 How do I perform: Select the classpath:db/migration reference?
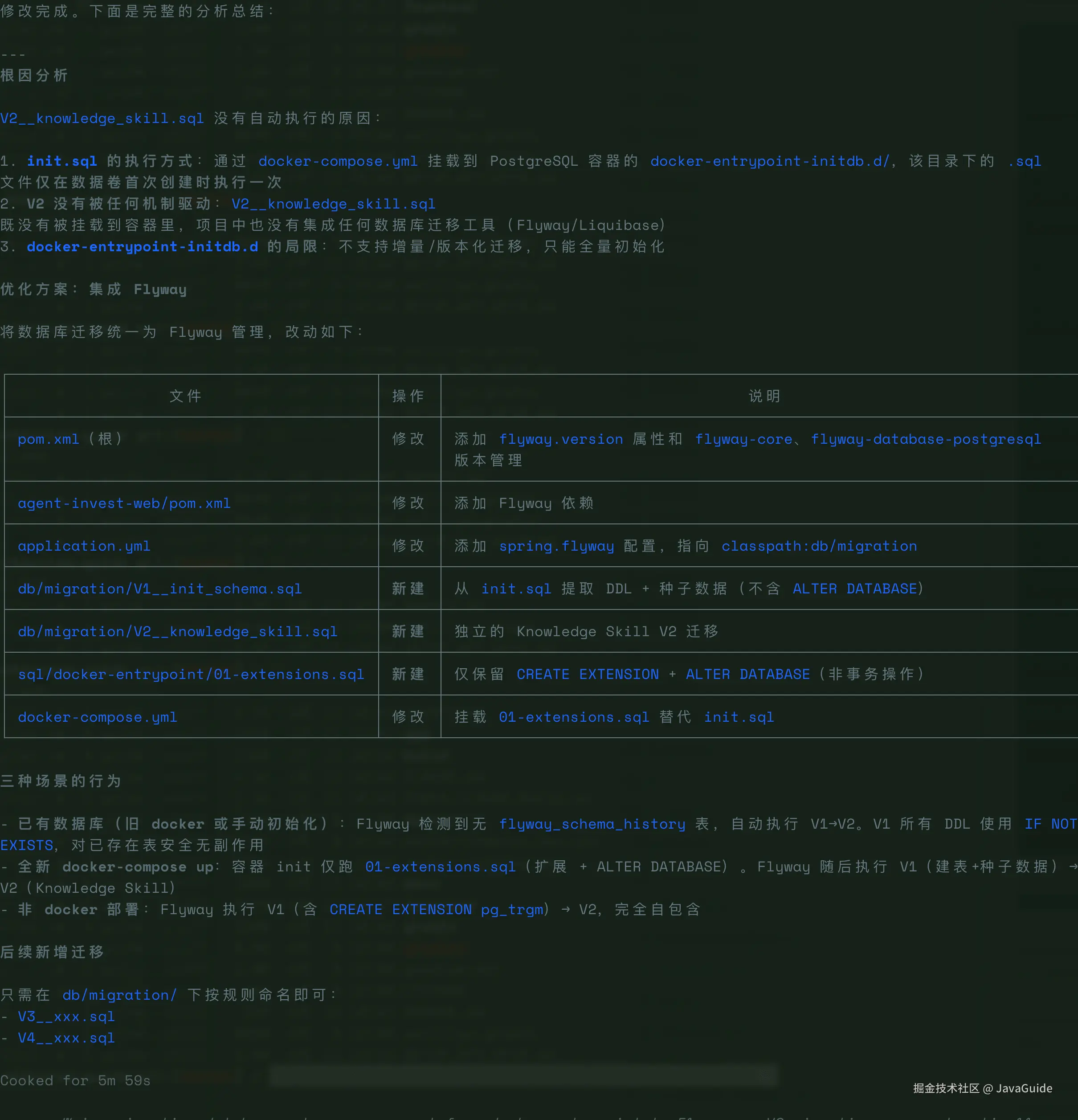(819, 546)
